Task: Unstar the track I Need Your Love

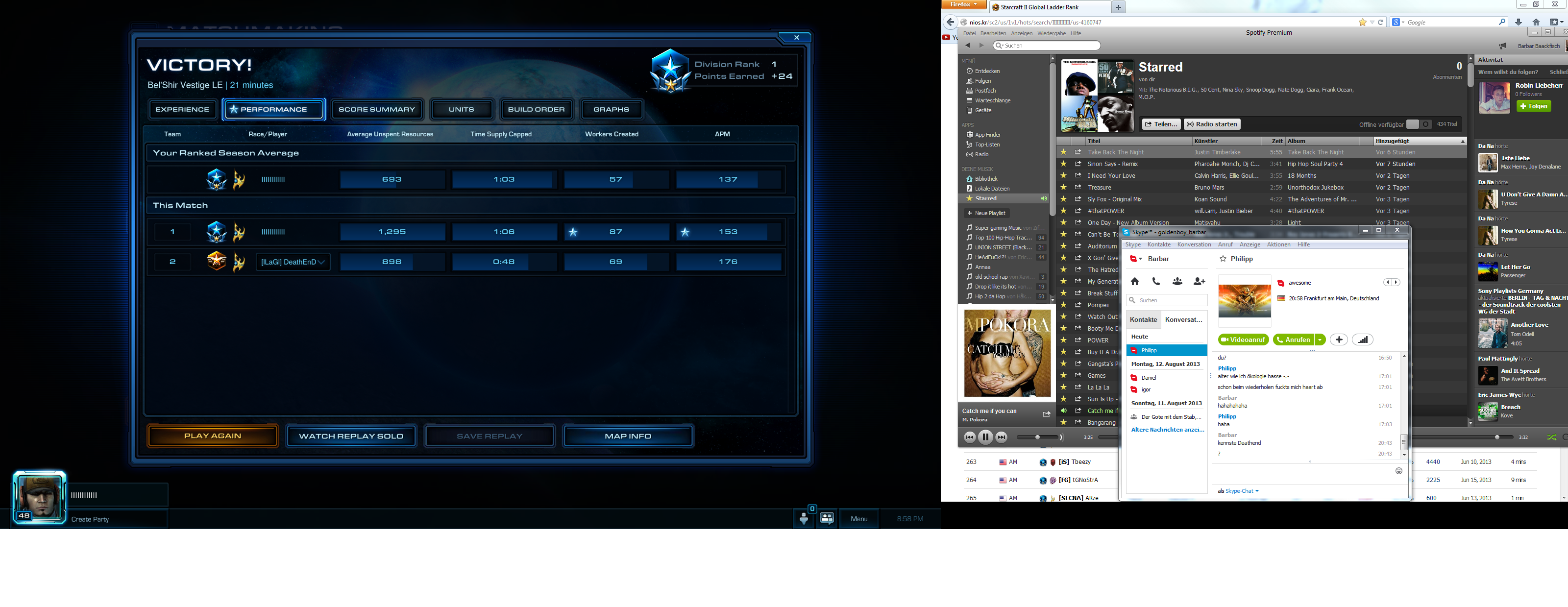Action: coord(1063,176)
